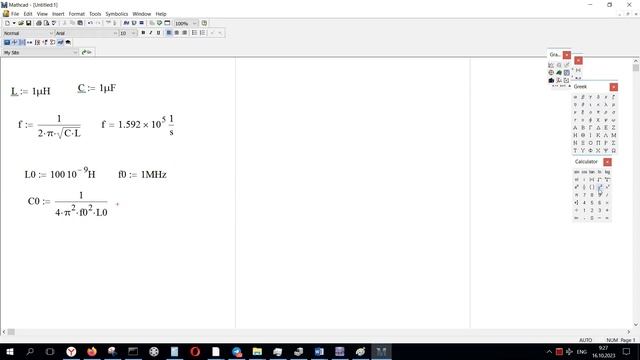Open the View menu
The height and width of the screenshot is (360, 640).
tap(42, 14)
